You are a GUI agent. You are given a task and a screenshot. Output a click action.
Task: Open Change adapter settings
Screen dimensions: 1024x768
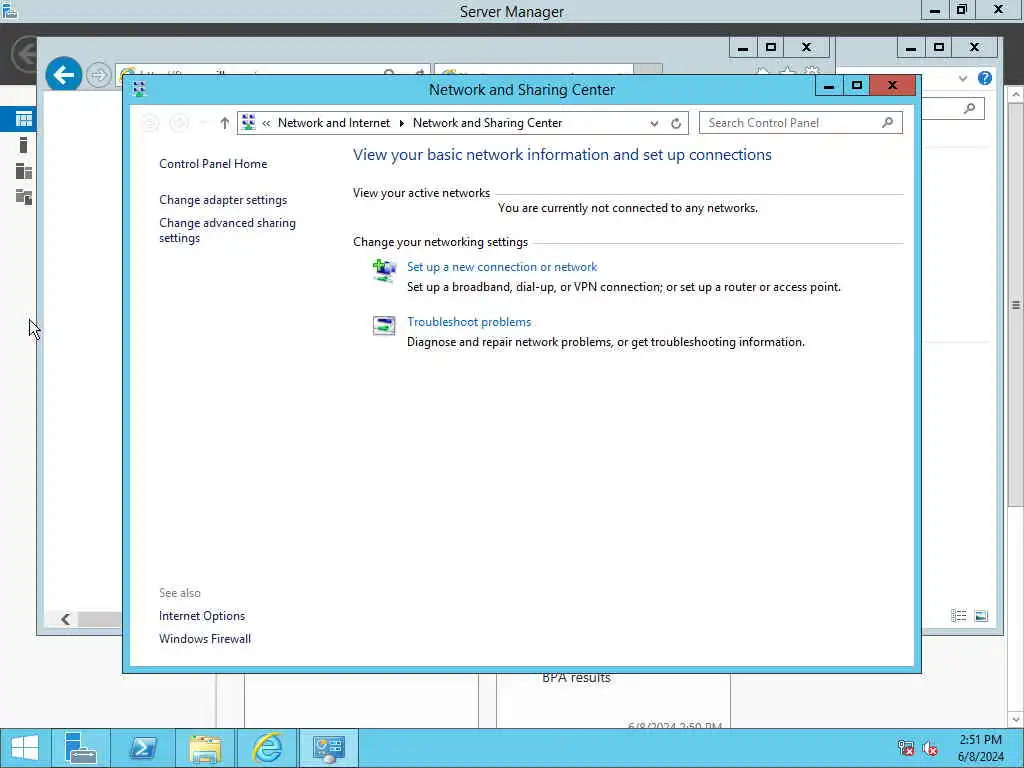tap(223, 200)
